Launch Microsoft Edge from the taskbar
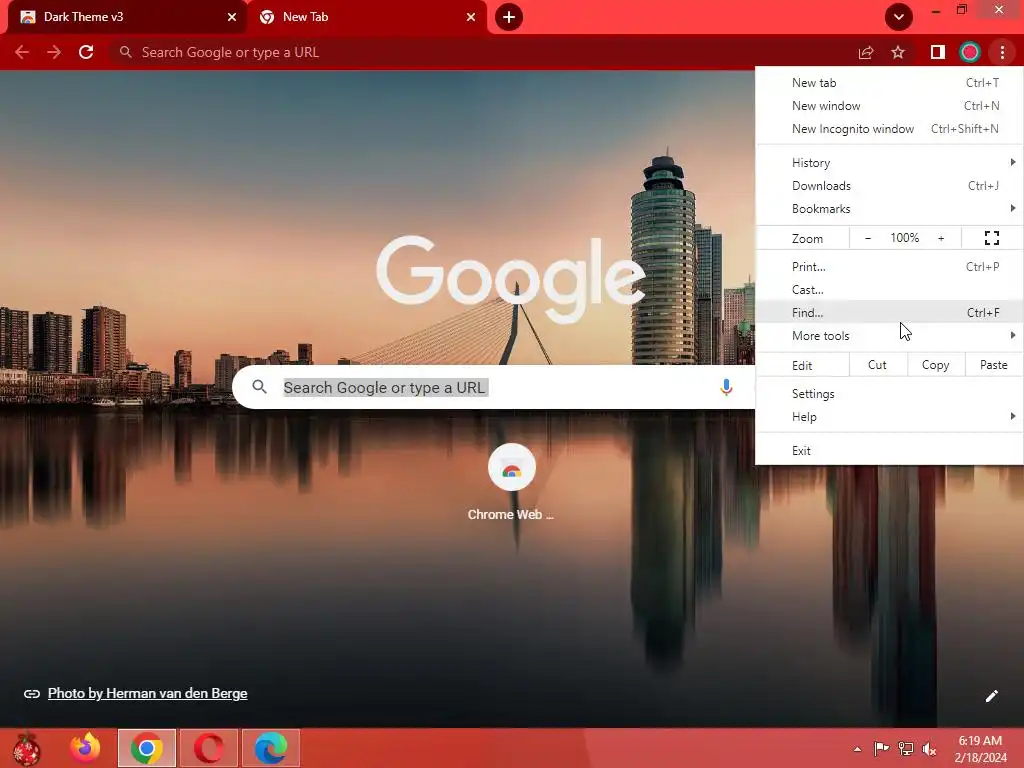This screenshot has height=768, width=1024. pyautogui.click(x=271, y=748)
